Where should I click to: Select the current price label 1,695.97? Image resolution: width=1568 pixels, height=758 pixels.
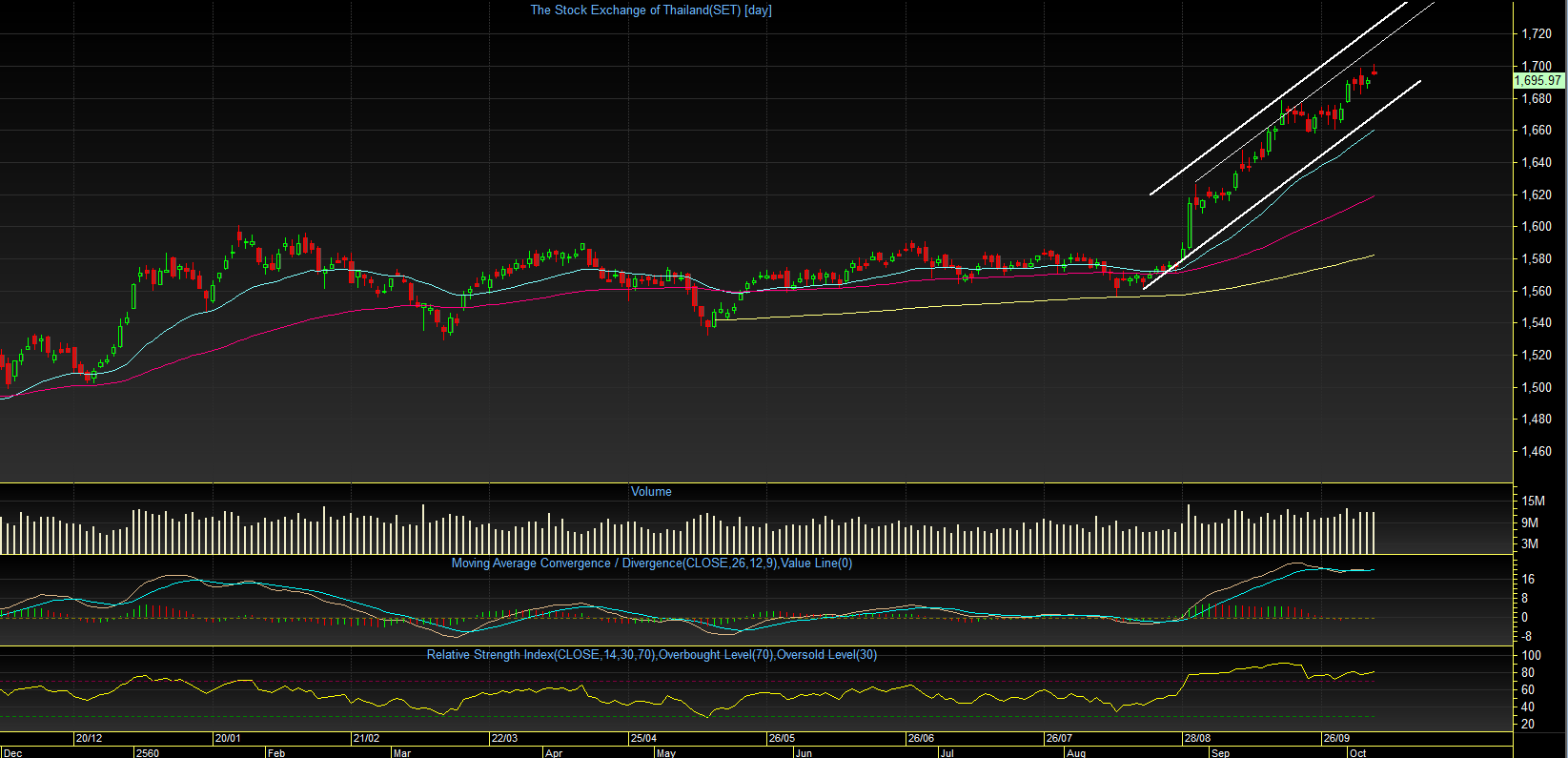tap(1537, 81)
